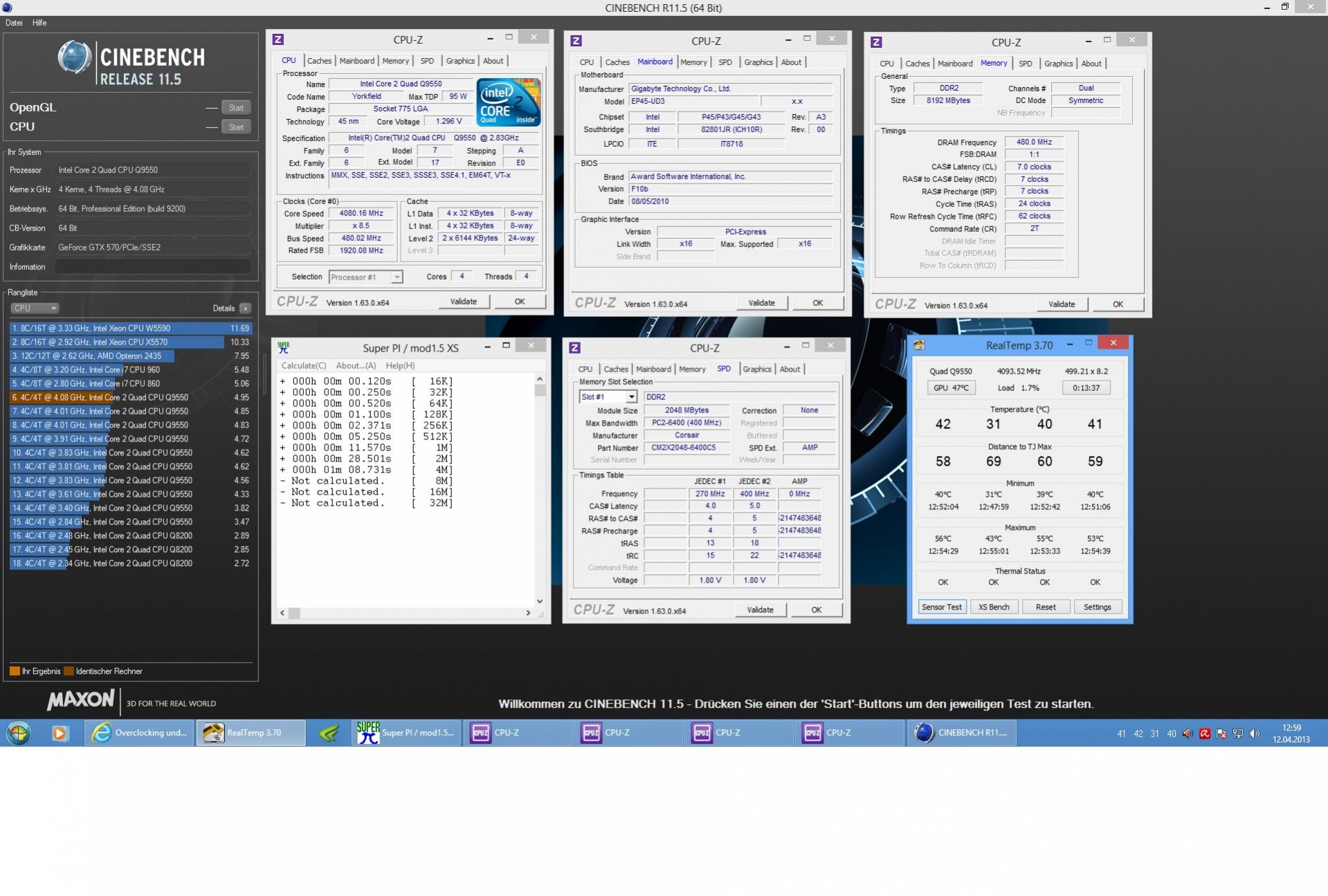Open the Action Center flag in system tray

[x=1221, y=733]
